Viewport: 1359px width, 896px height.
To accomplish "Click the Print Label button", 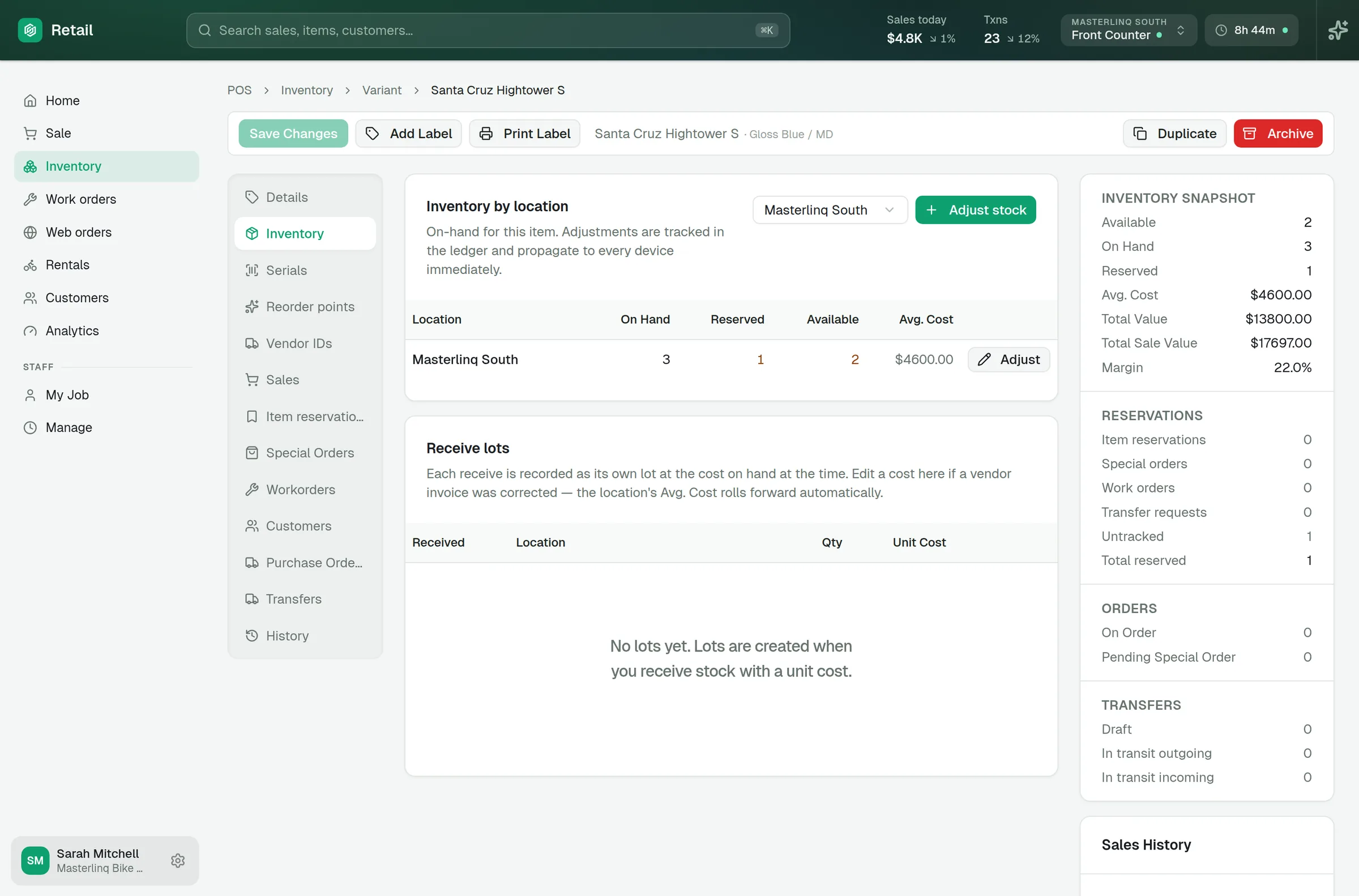I will coord(524,134).
